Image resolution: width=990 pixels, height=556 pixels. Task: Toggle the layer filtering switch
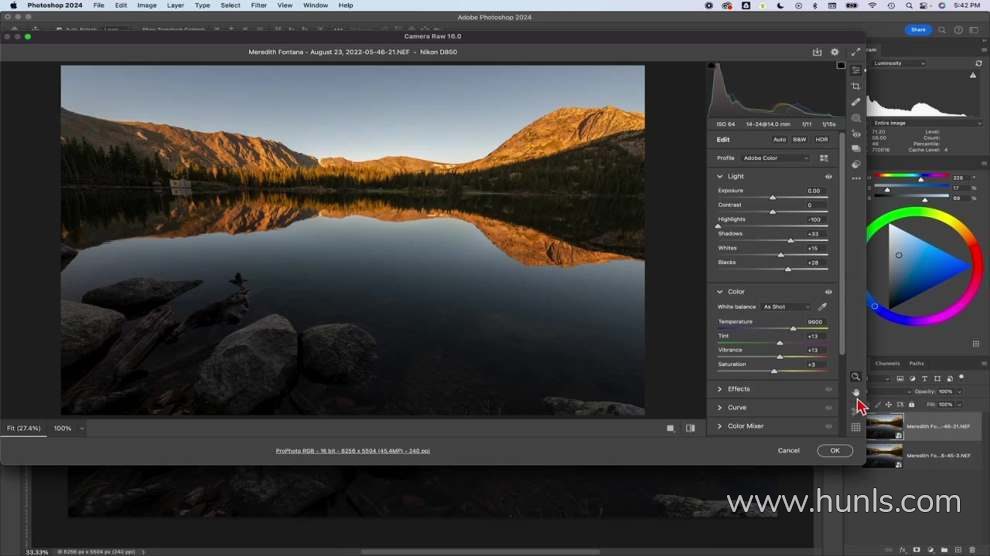[x=962, y=377]
